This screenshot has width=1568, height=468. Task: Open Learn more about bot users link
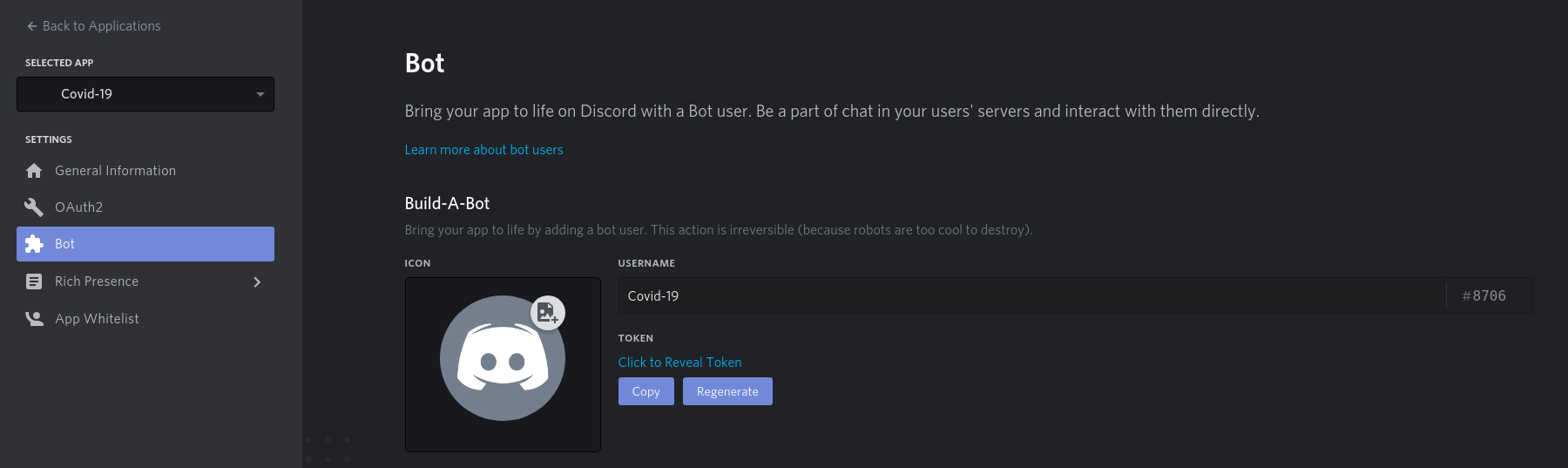point(483,150)
